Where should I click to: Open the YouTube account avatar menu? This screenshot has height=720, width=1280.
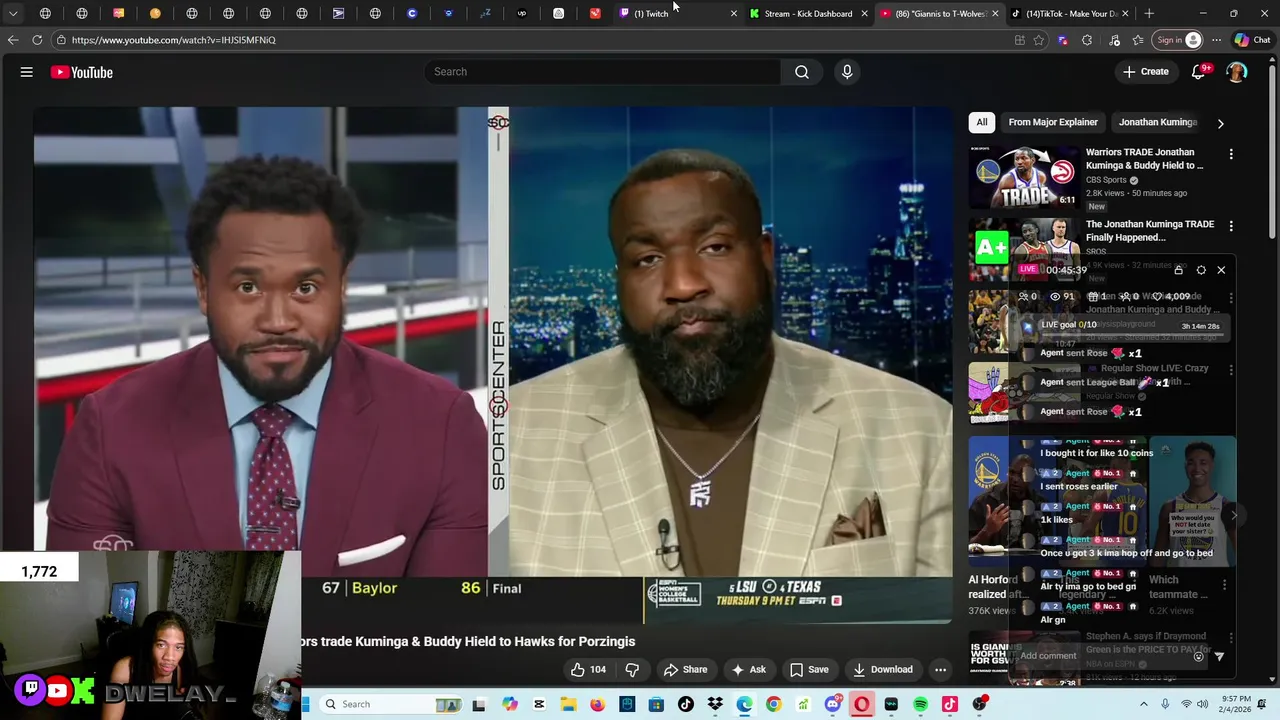click(1237, 72)
